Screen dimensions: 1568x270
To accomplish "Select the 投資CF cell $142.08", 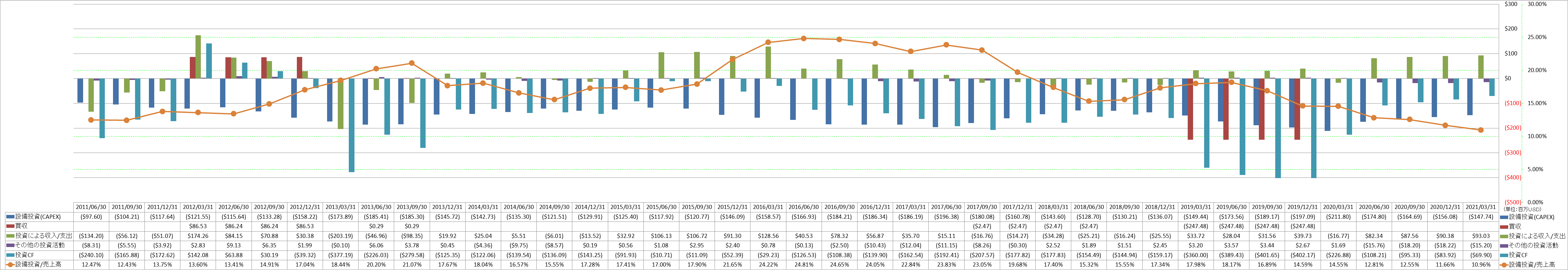I will click(x=198, y=256).
